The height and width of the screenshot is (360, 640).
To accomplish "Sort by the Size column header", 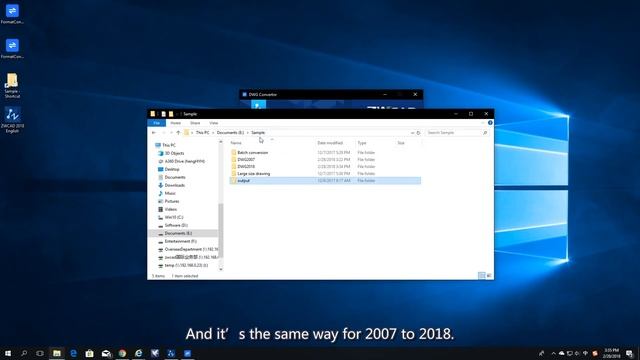I will click(x=401, y=143).
